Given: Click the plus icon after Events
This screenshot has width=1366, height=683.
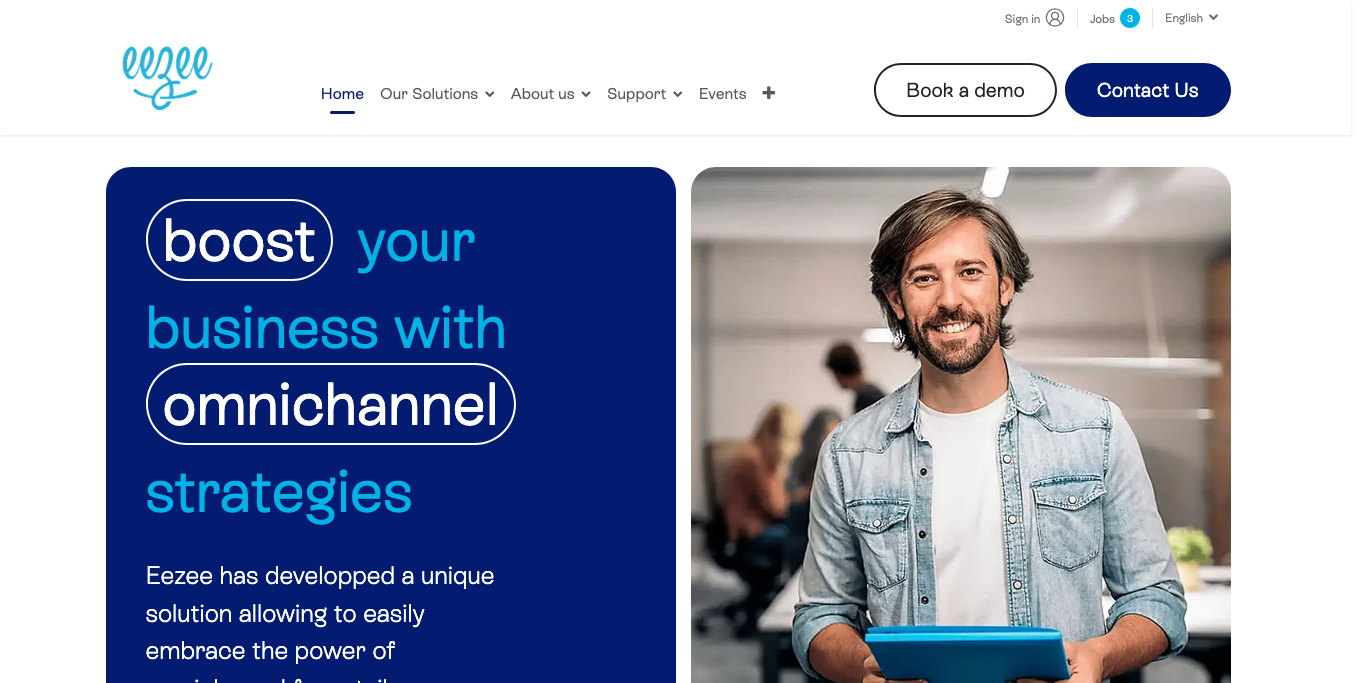Looking at the screenshot, I should (768, 93).
